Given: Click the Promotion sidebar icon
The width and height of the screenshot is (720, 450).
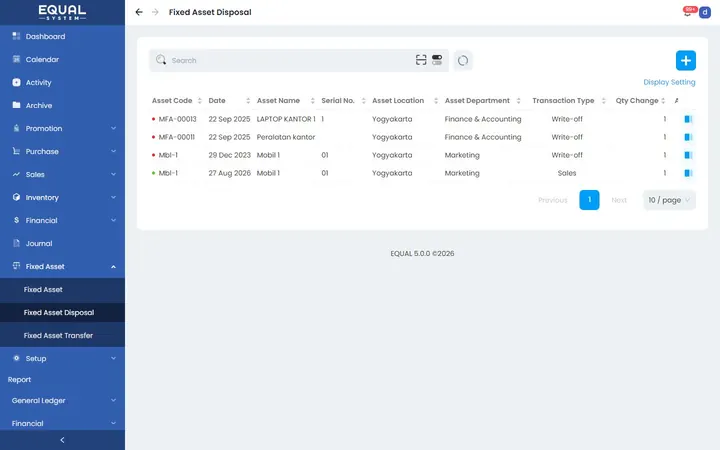Looking at the screenshot, I should click(x=16, y=128).
